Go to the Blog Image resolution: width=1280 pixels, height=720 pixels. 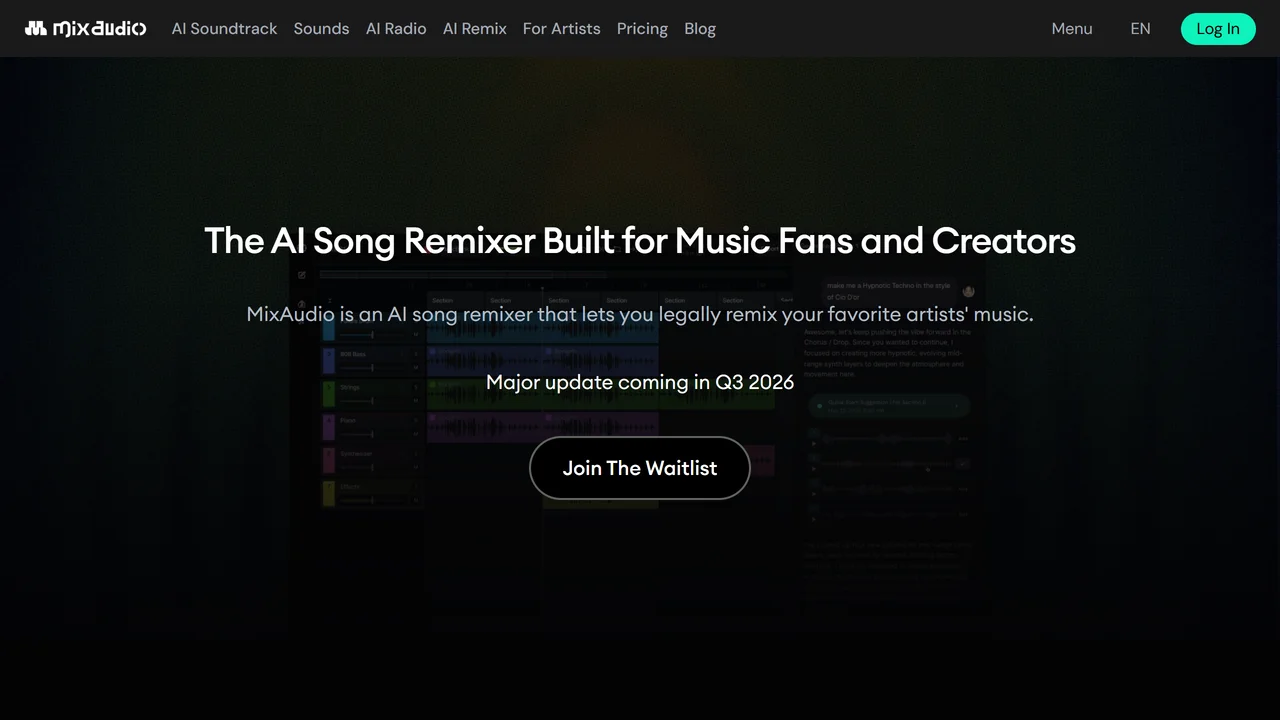[x=700, y=29]
